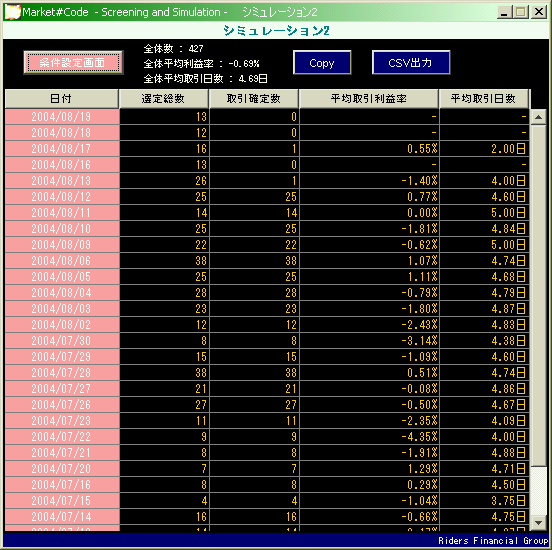Sort by the 日付 column header
Image resolution: width=552 pixels, height=550 pixels.
coord(61,99)
